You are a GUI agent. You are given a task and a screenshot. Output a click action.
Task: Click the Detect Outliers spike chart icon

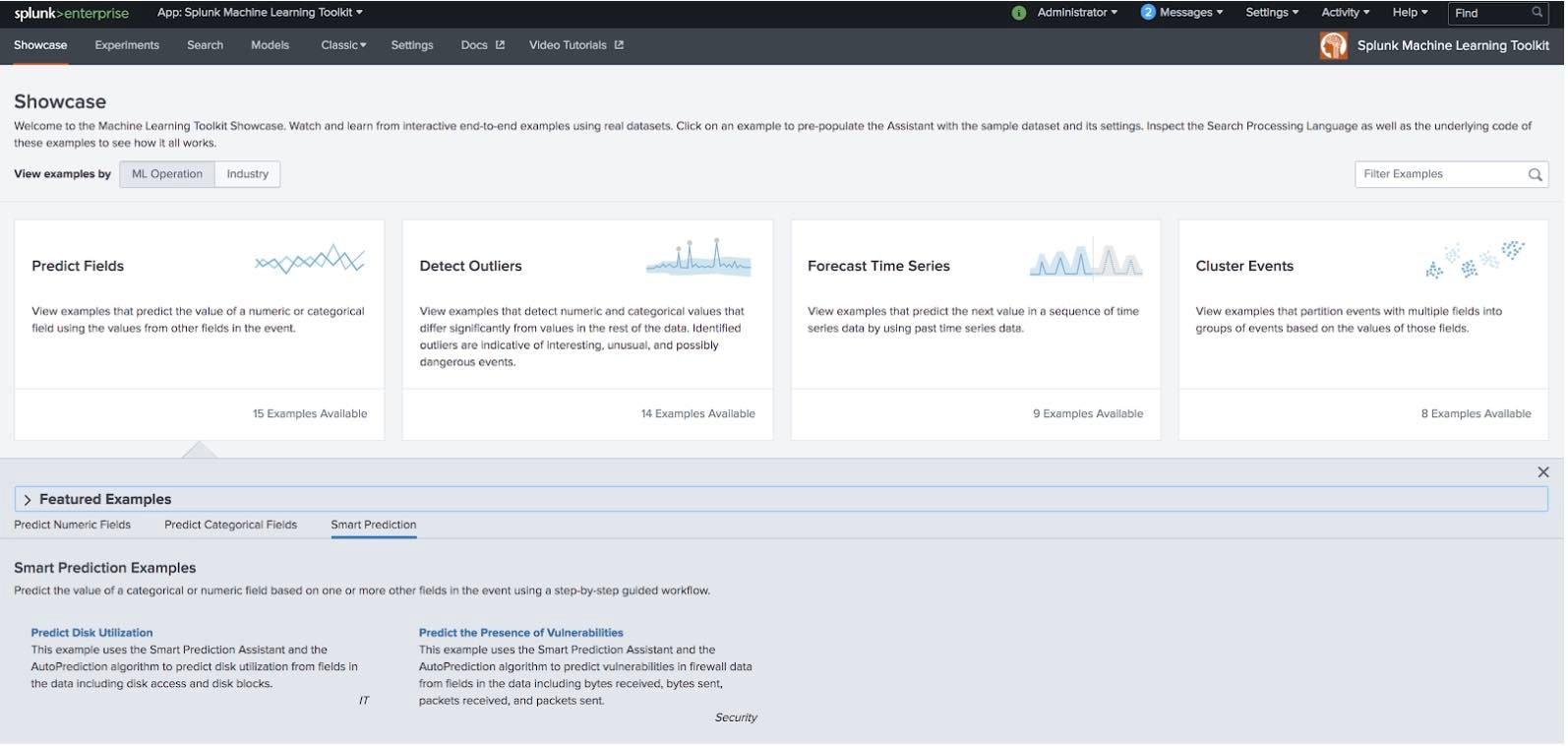click(x=697, y=259)
